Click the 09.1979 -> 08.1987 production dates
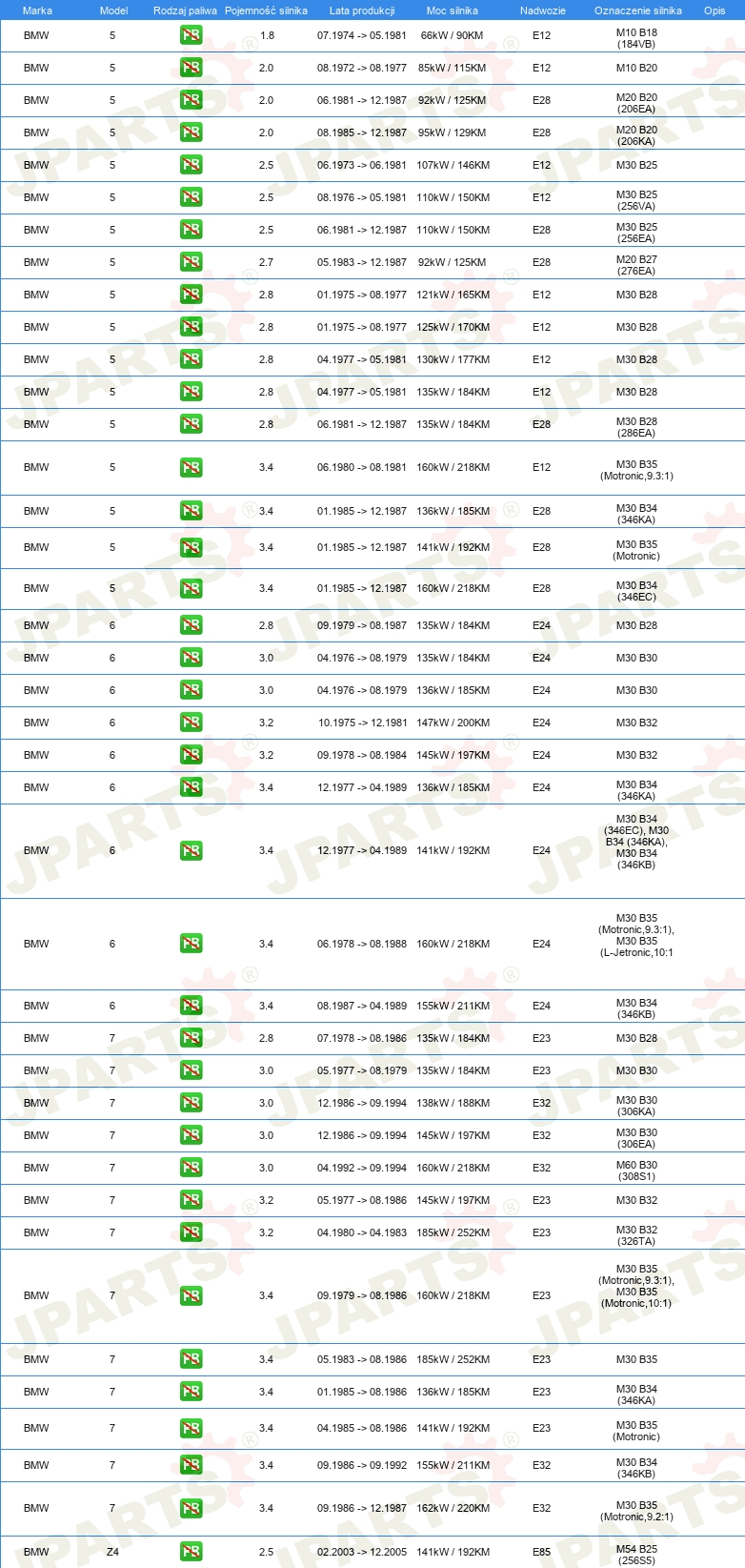745x1568 pixels. click(362, 625)
